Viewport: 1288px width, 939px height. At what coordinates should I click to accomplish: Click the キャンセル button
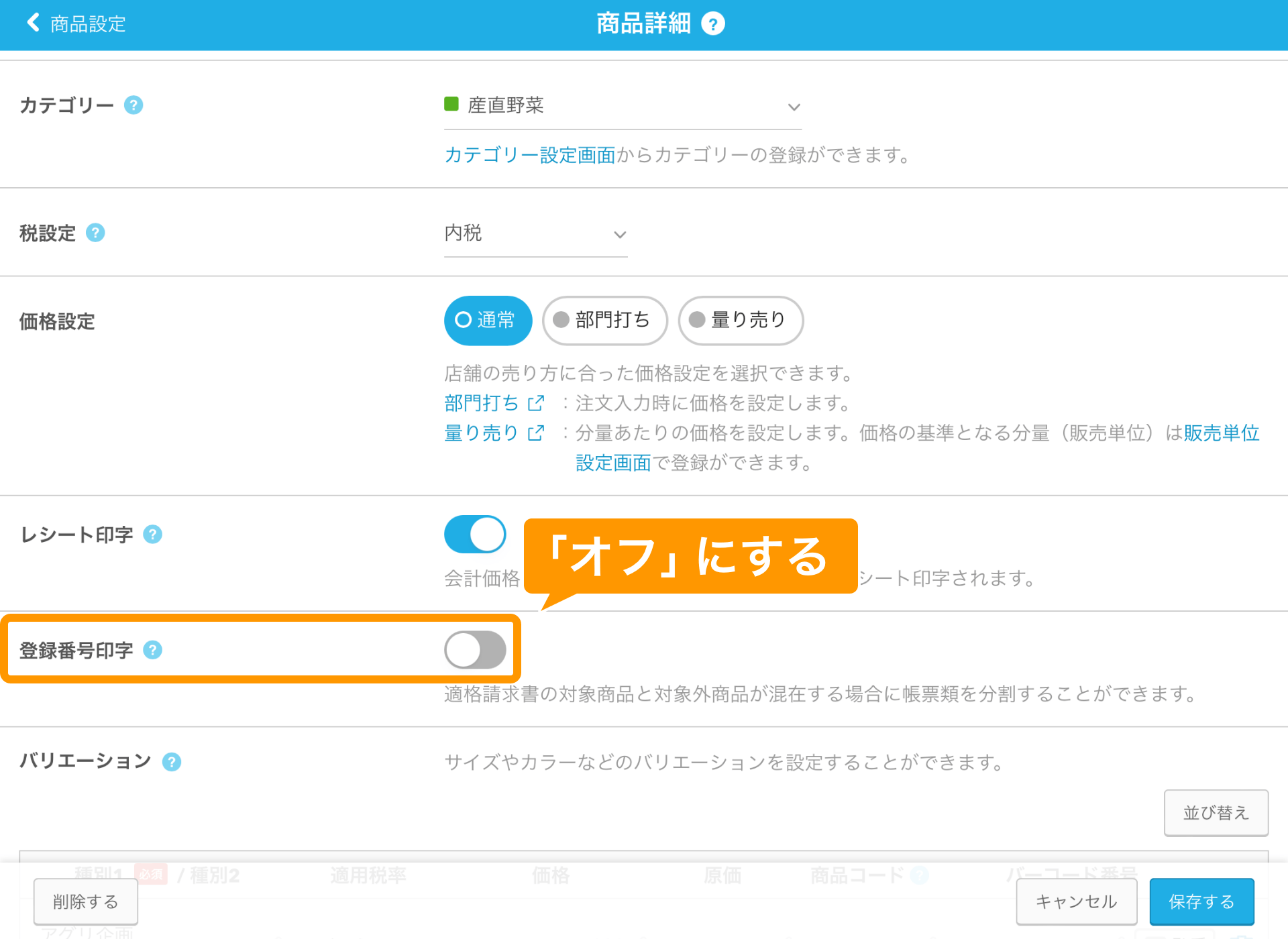[x=1076, y=901]
